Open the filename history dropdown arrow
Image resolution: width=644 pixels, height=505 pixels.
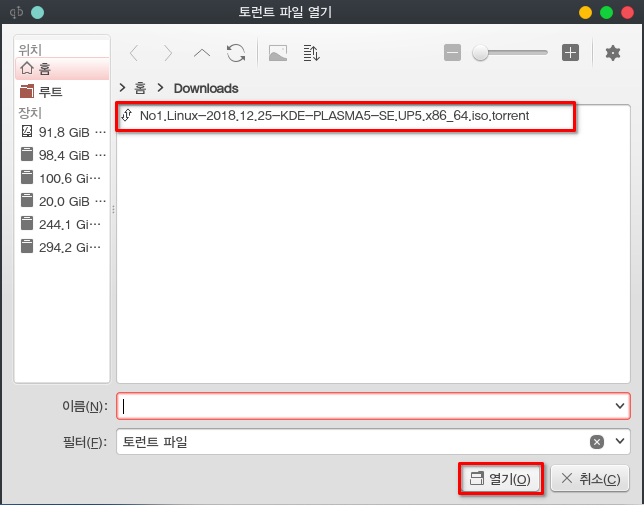pos(620,406)
